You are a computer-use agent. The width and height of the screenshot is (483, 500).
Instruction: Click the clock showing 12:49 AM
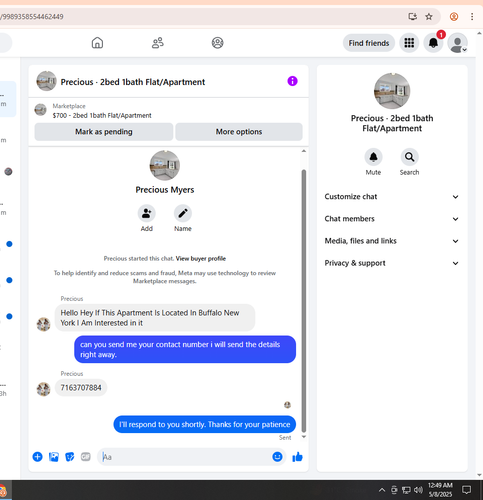(440, 485)
